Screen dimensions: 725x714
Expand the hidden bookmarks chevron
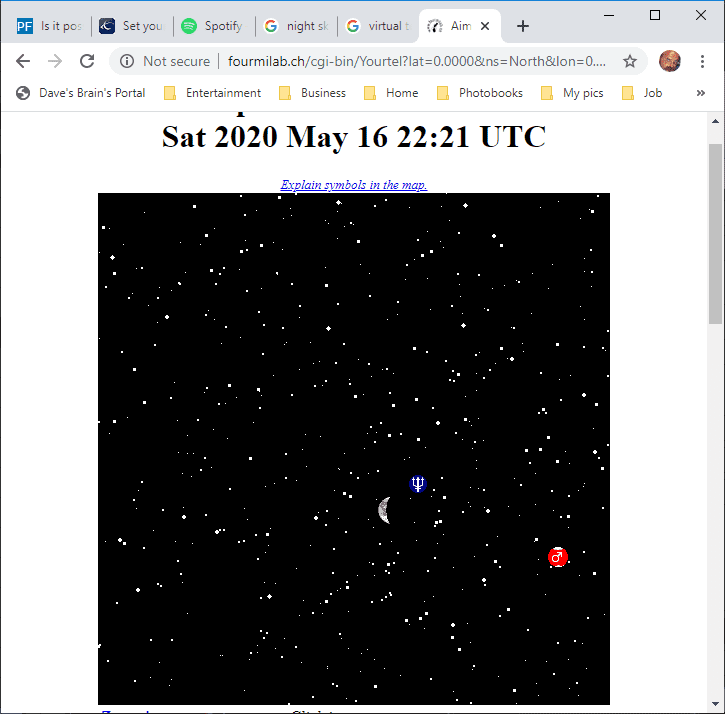(700, 93)
